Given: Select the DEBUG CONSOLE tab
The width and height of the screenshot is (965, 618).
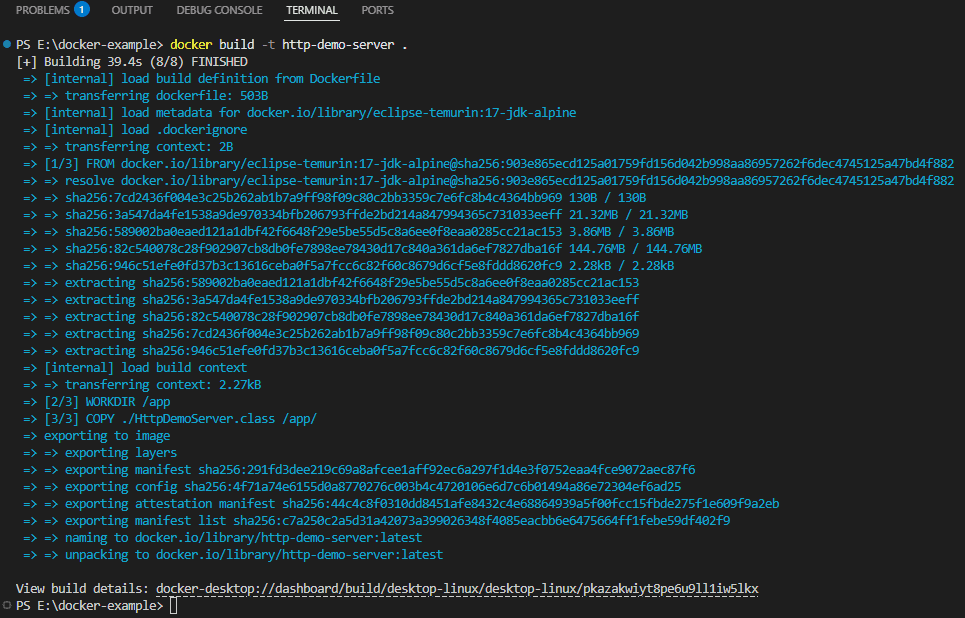Looking at the screenshot, I should (x=219, y=10).
